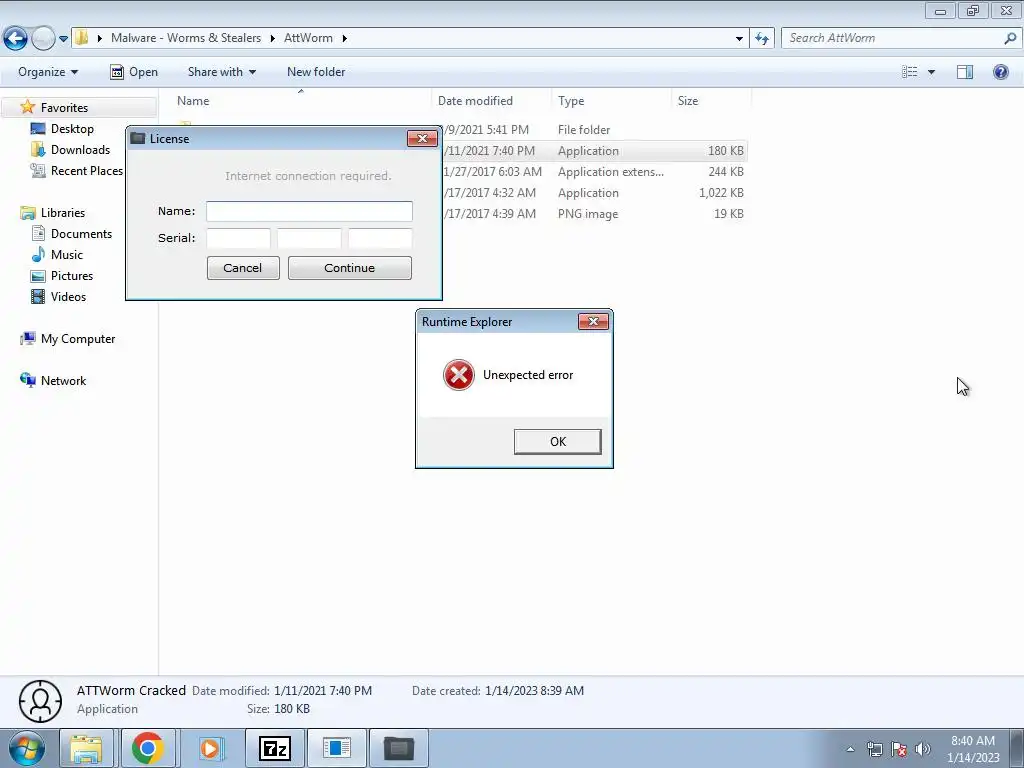Select Libraries in the navigation pane
The height and width of the screenshot is (768, 1024).
63,213
